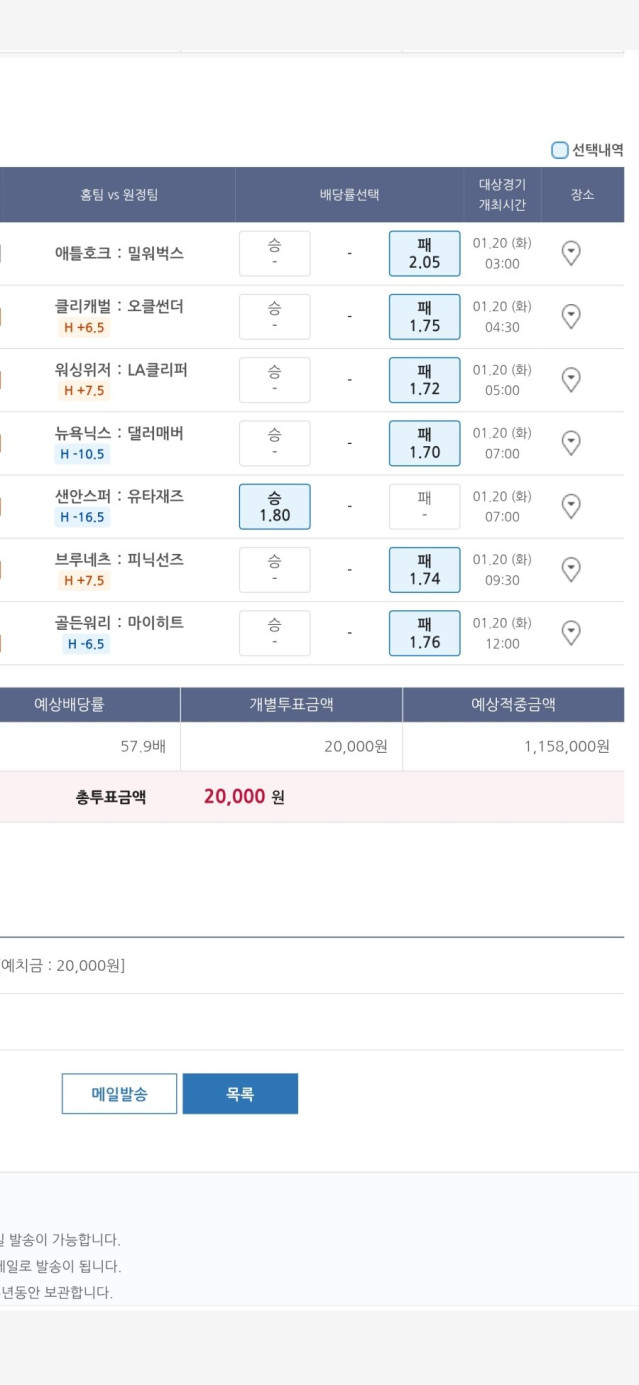Screen dimensions: 639x1385
Task: Select 승 option for 워싱위저 vs LA클리퍼
Action: (x=274, y=379)
